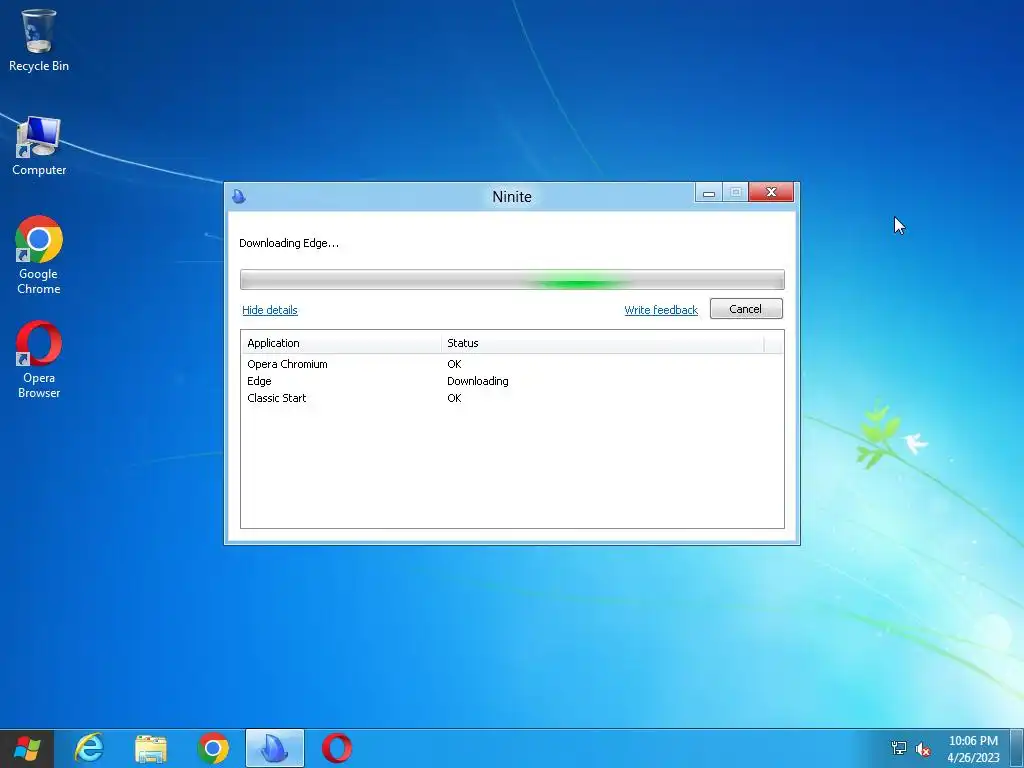Open the Recycle Bin desktop icon

coord(39,40)
